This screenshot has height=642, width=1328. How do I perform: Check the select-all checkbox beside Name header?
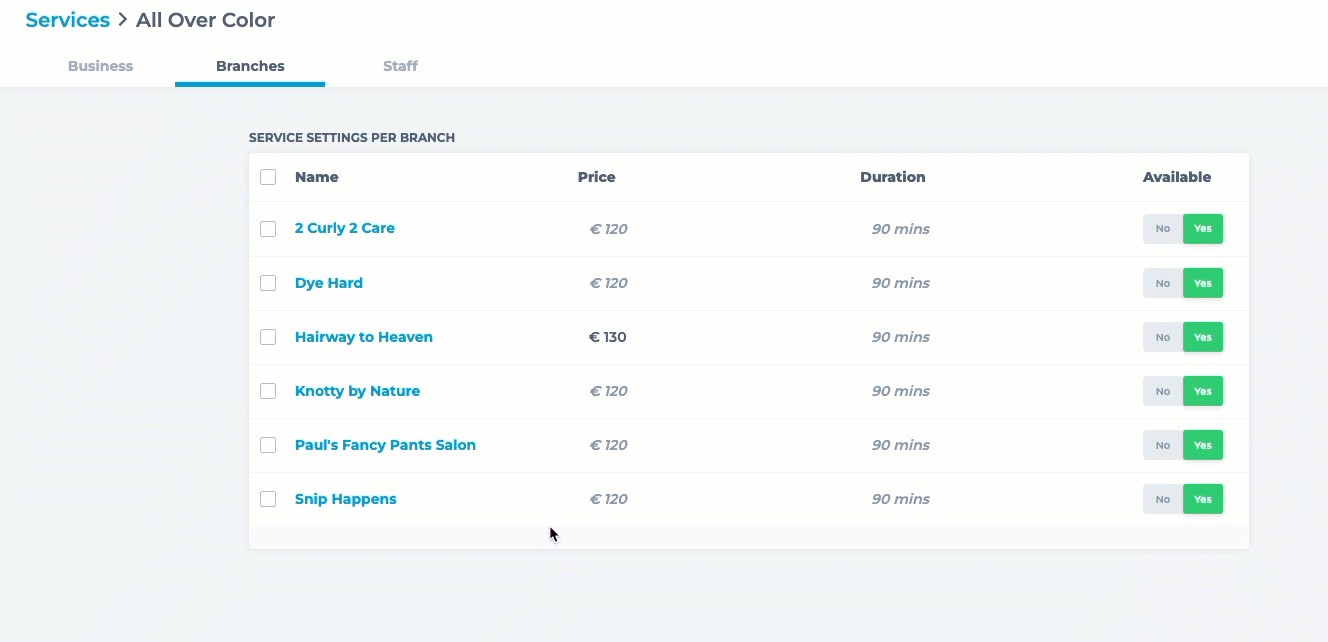[268, 177]
